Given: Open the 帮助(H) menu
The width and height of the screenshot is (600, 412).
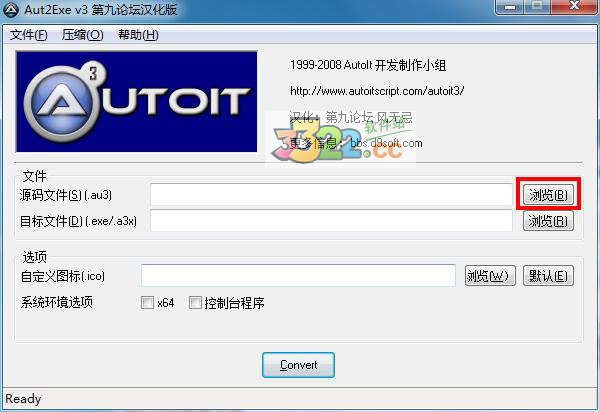Looking at the screenshot, I should pyautogui.click(x=138, y=35).
